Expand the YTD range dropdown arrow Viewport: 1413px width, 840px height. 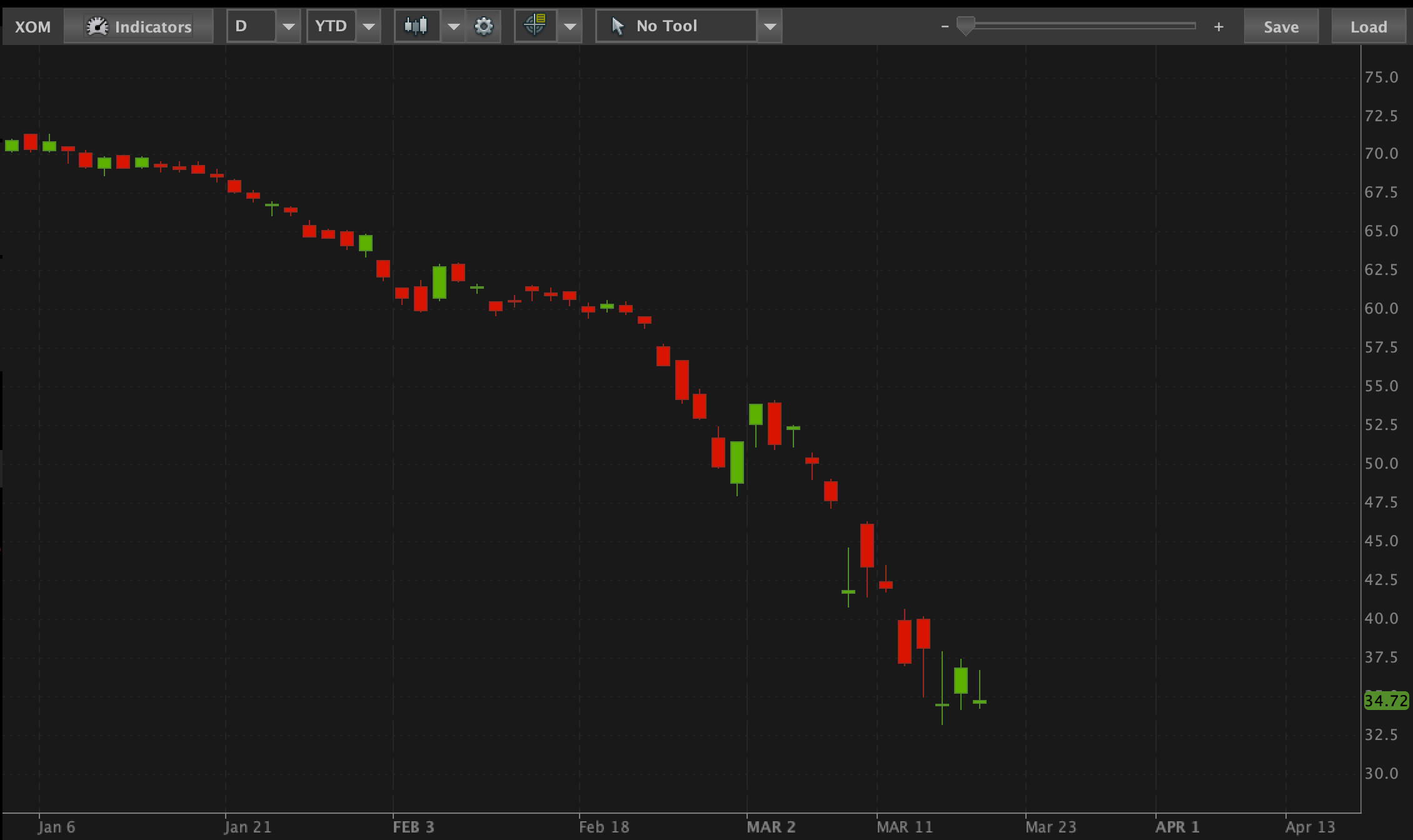click(368, 26)
